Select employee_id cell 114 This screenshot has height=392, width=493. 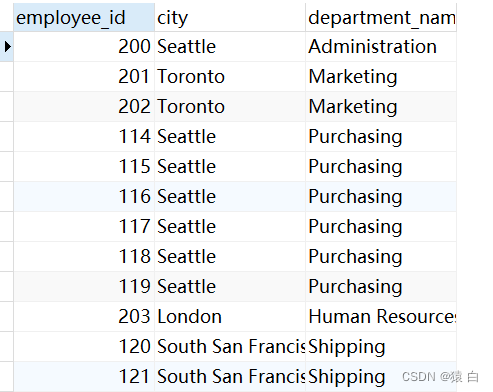(x=84, y=137)
